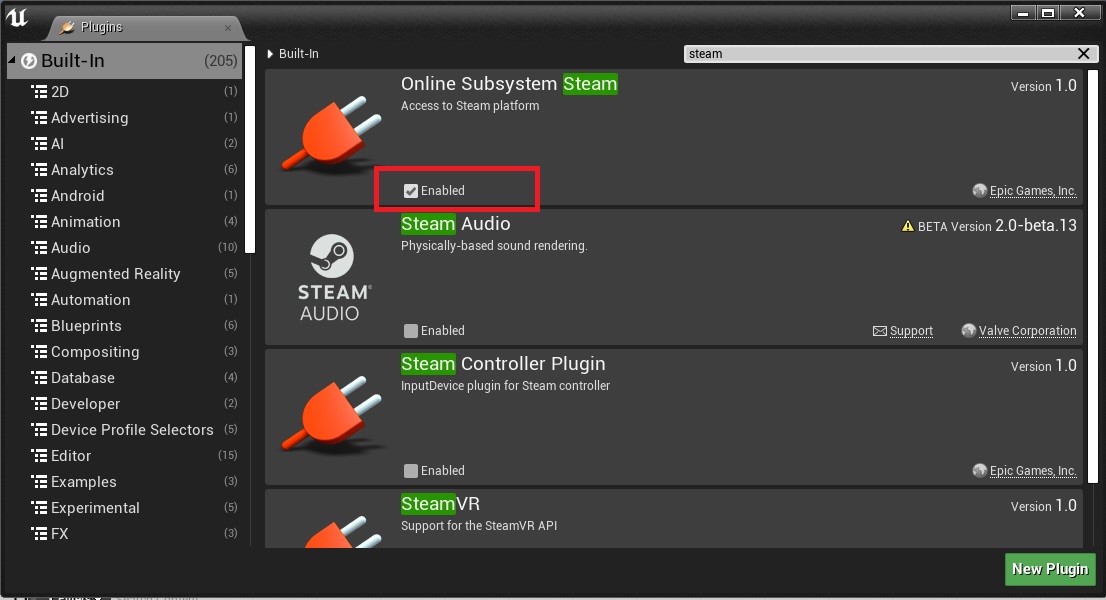Click the Unreal Engine logo icon
The height and width of the screenshot is (600, 1106).
(x=17, y=17)
